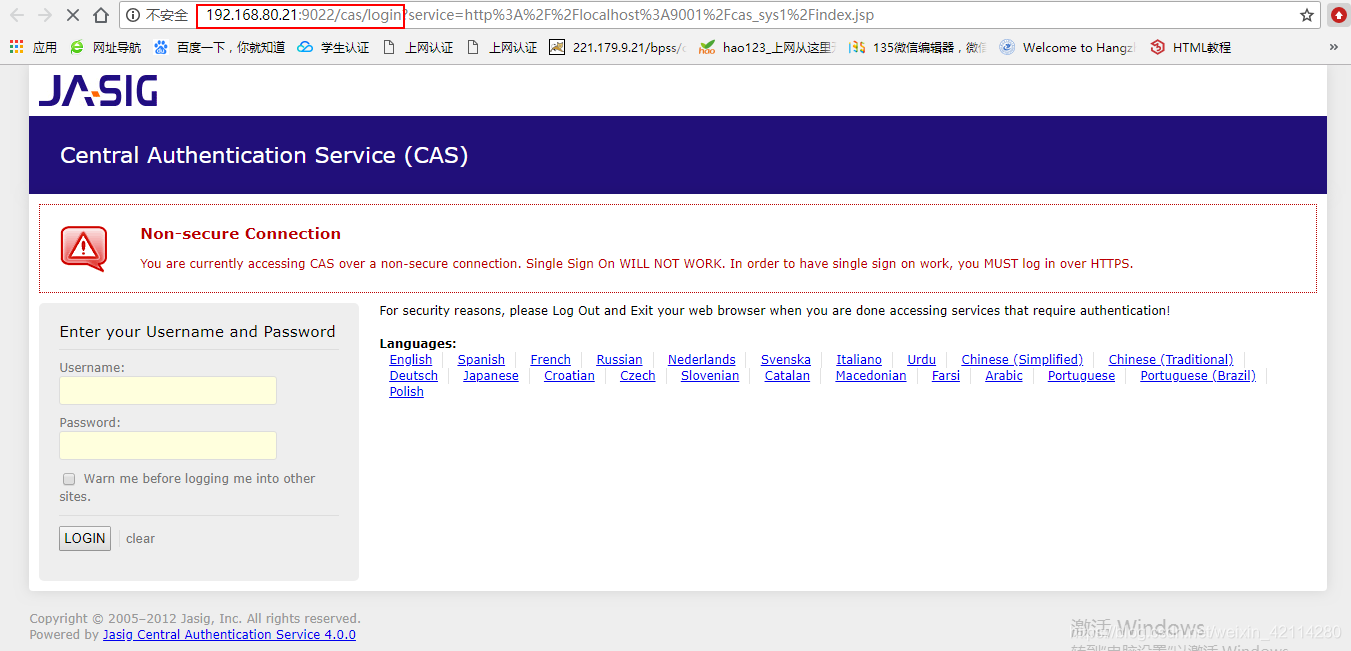Click Enter your Username and Password heading
Screen dimensions: 1351x651
198,332
